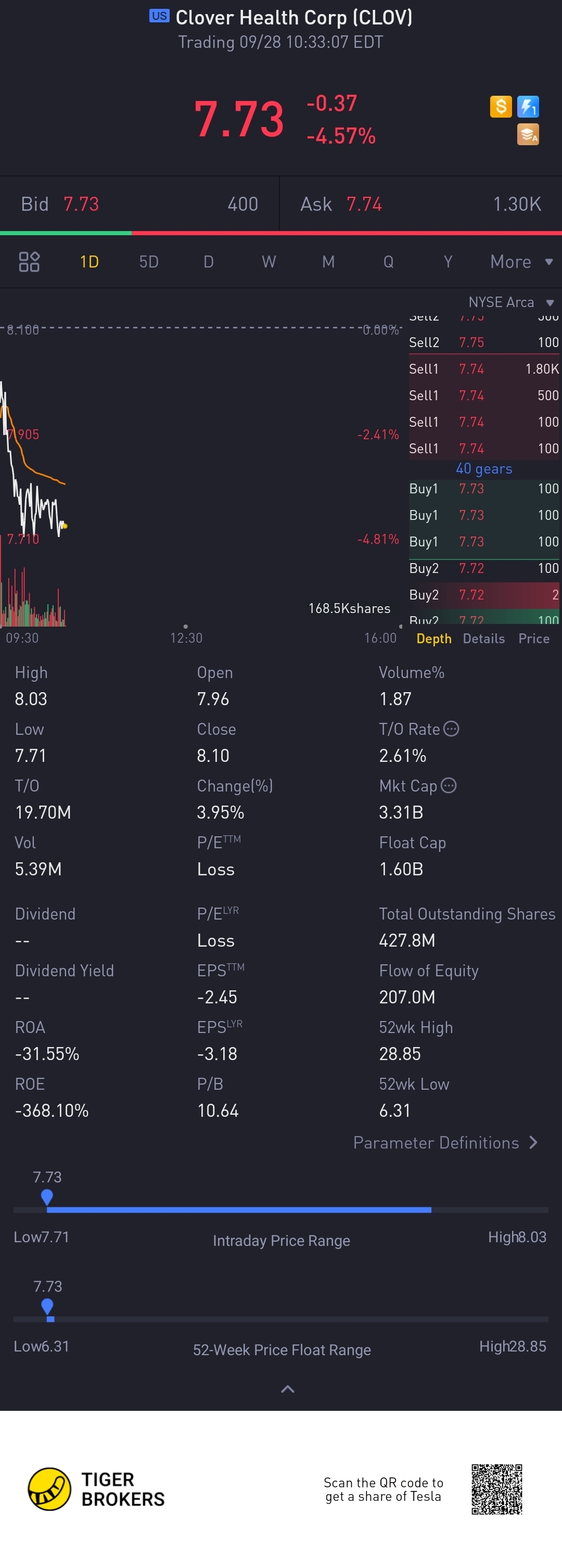The height and width of the screenshot is (1568, 562).
Task: Tap the Float Cap value 1.60B
Action: (401, 869)
